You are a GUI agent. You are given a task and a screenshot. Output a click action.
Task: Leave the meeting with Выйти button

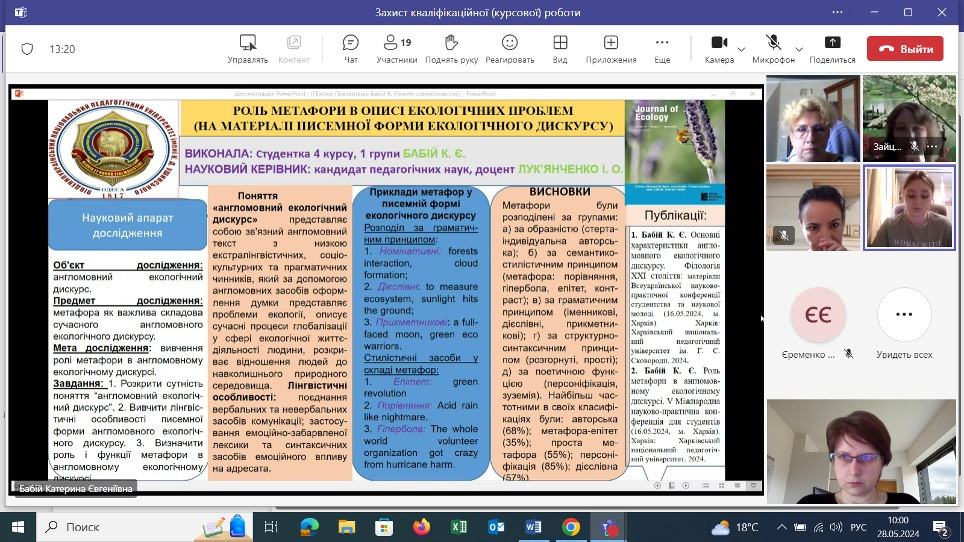coord(905,49)
